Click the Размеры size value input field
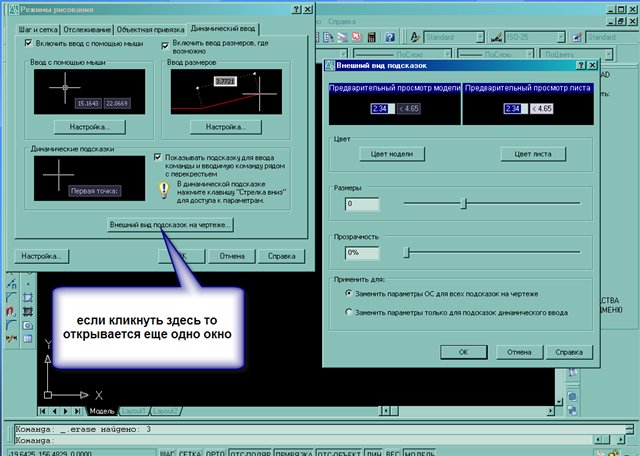Image resolution: width=640 pixels, height=456 pixels. 361,204
